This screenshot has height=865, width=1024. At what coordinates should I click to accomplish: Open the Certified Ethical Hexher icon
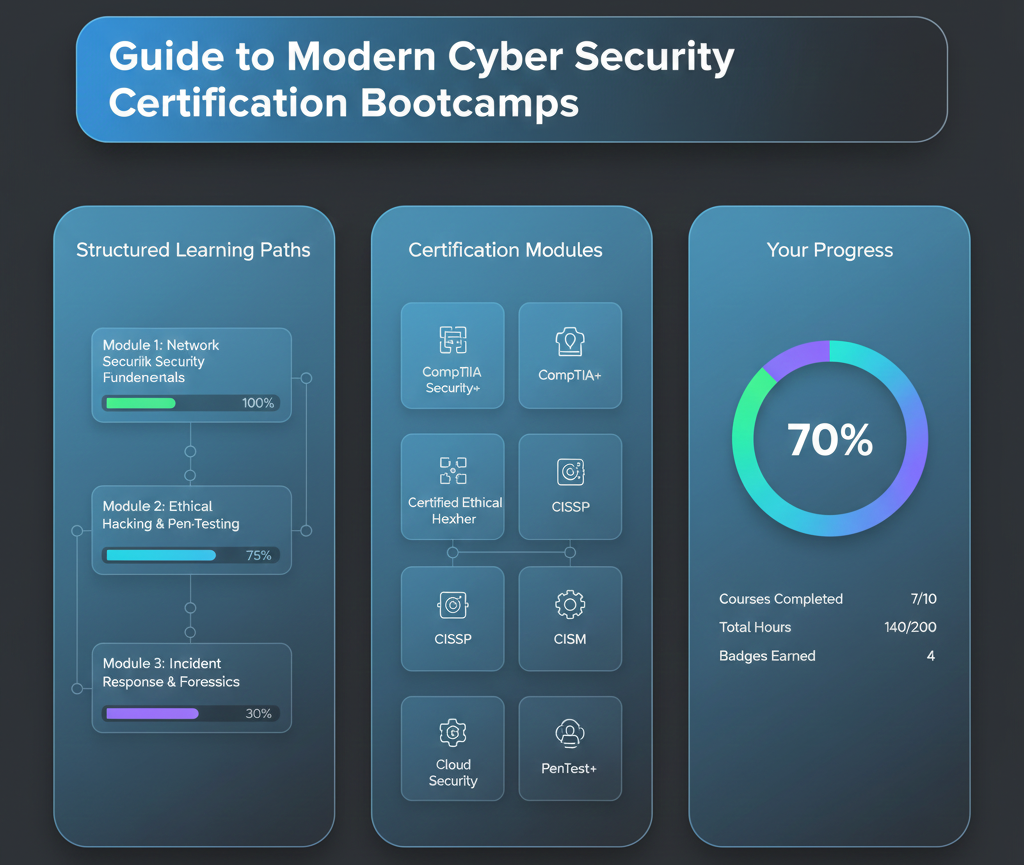(453, 470)
